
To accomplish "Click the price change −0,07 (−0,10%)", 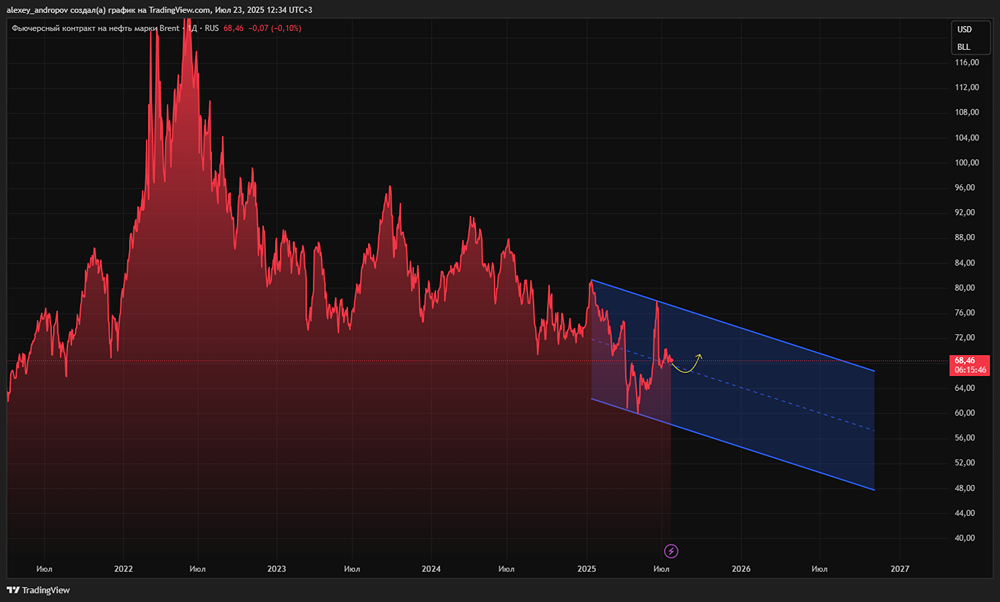I will [275, 28].
